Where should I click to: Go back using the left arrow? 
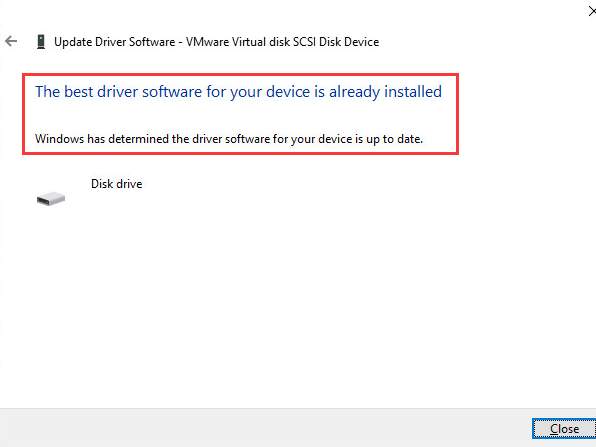pos(11,41)
